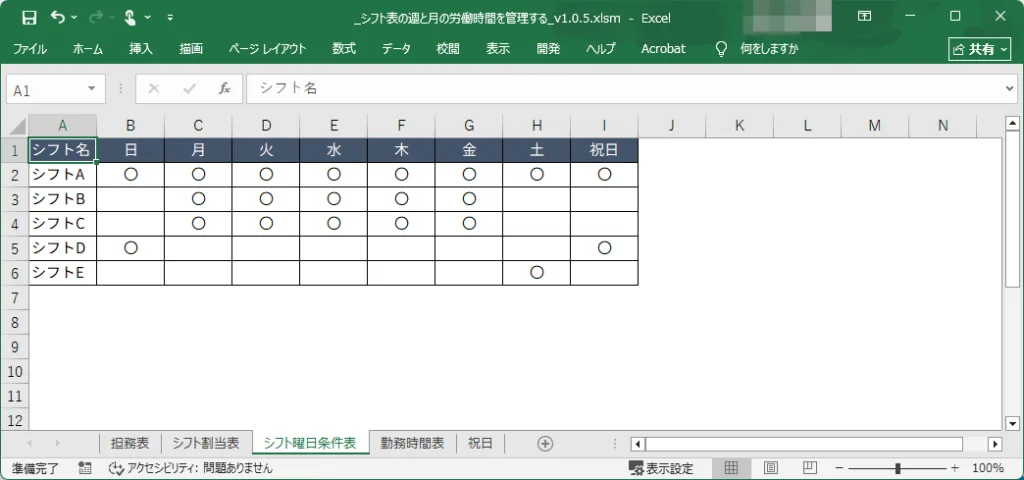Select the シフトA cell
Image resolution: width=1024 pixels, height=480 pixels.
click(x=63, y=175)
